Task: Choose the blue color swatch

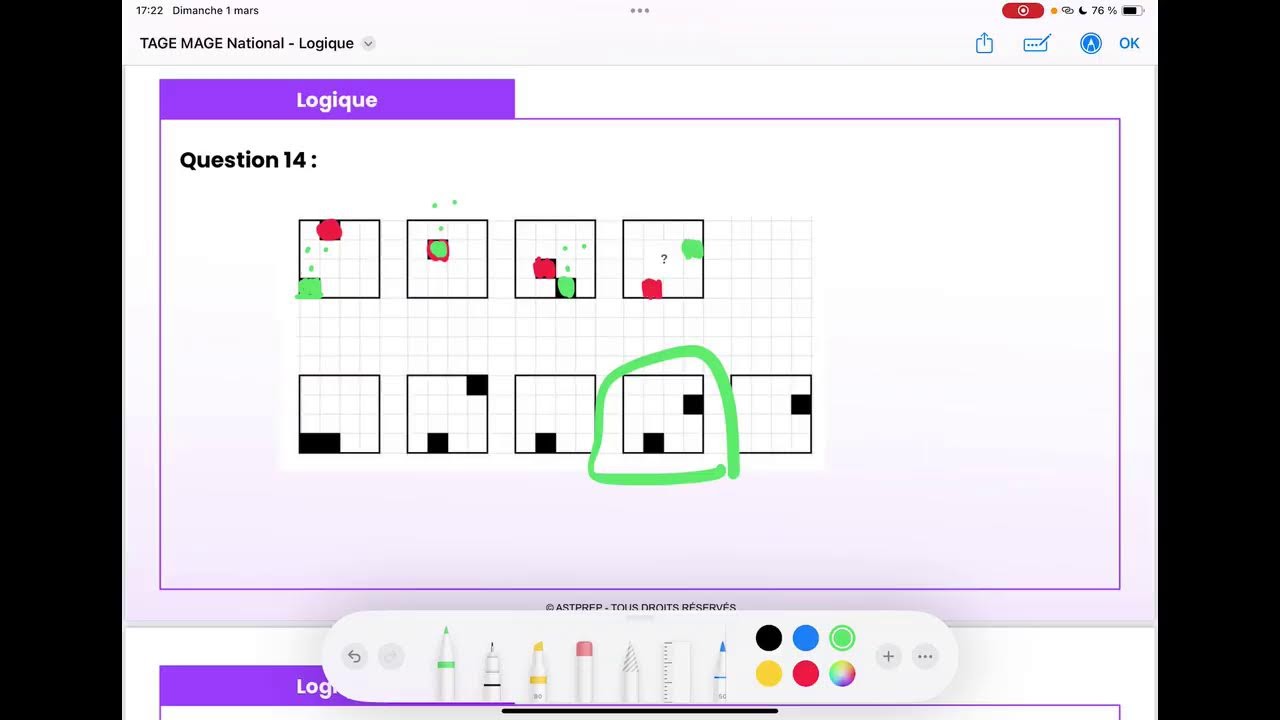Action: 806,638
